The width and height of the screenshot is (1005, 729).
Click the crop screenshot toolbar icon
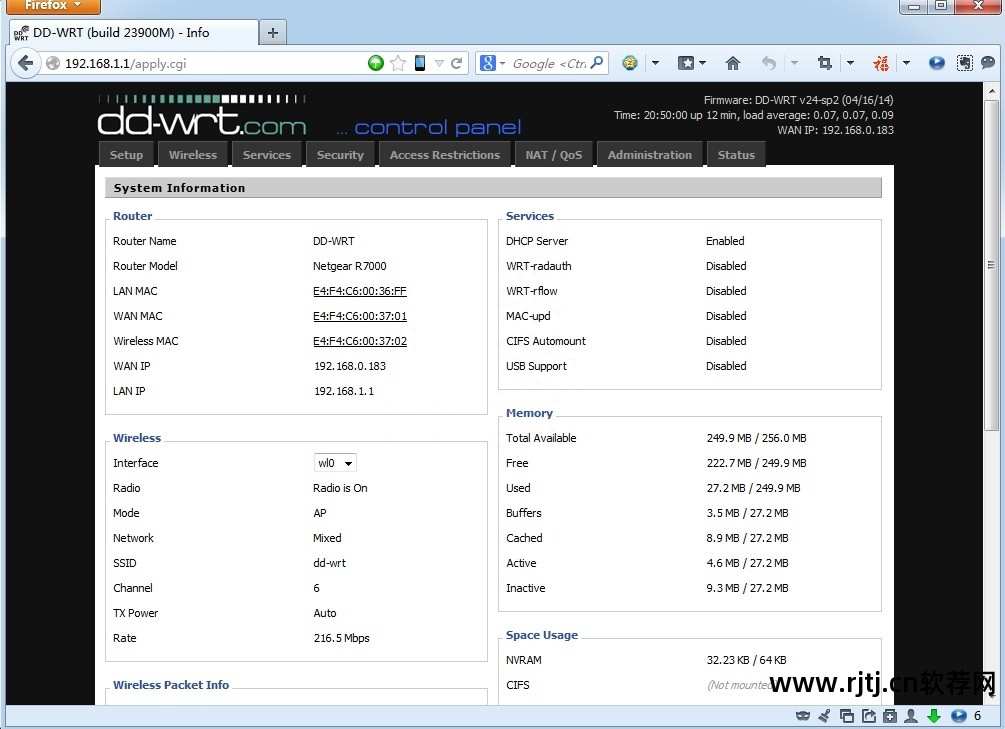825,63
